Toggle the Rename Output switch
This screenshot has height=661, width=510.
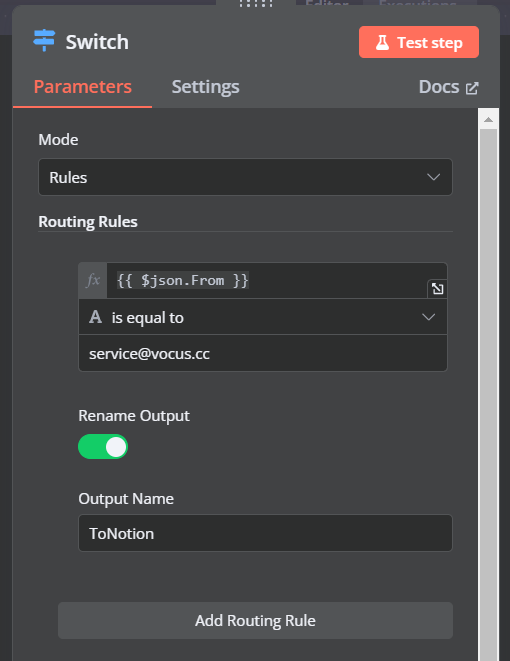tap(103, 447)
